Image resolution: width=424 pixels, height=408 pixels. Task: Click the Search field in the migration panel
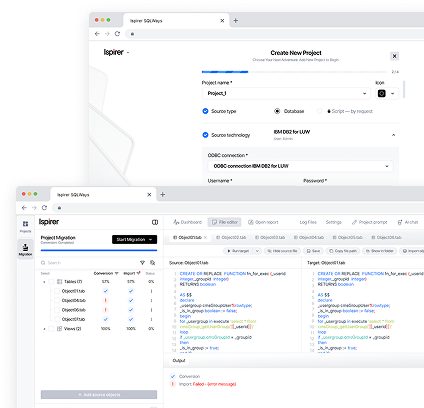click(88, 263)
